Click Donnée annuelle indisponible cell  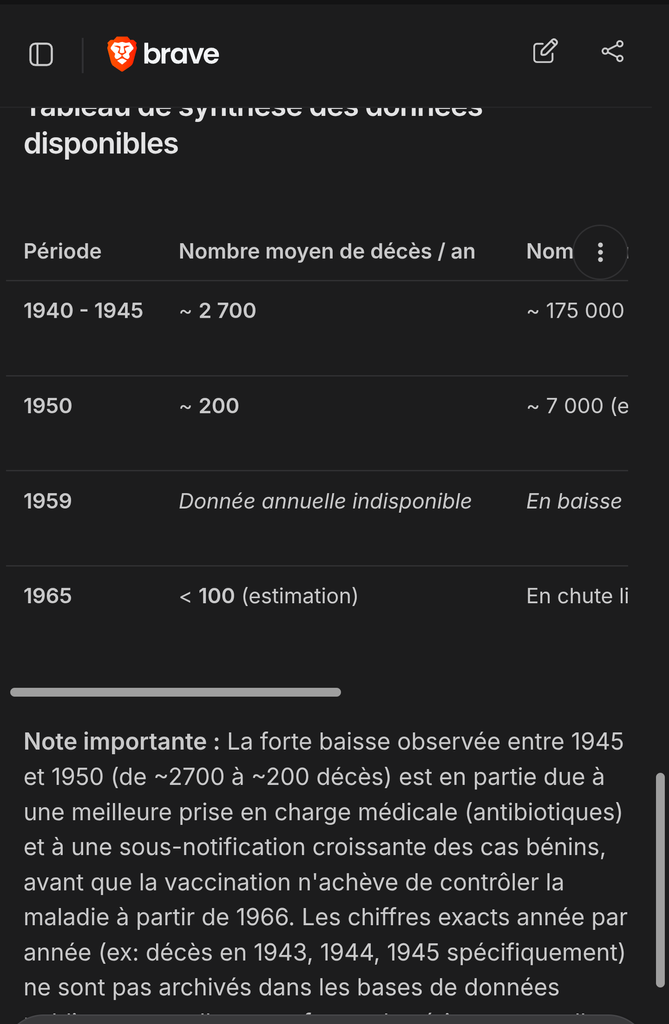tap(325, 502)
